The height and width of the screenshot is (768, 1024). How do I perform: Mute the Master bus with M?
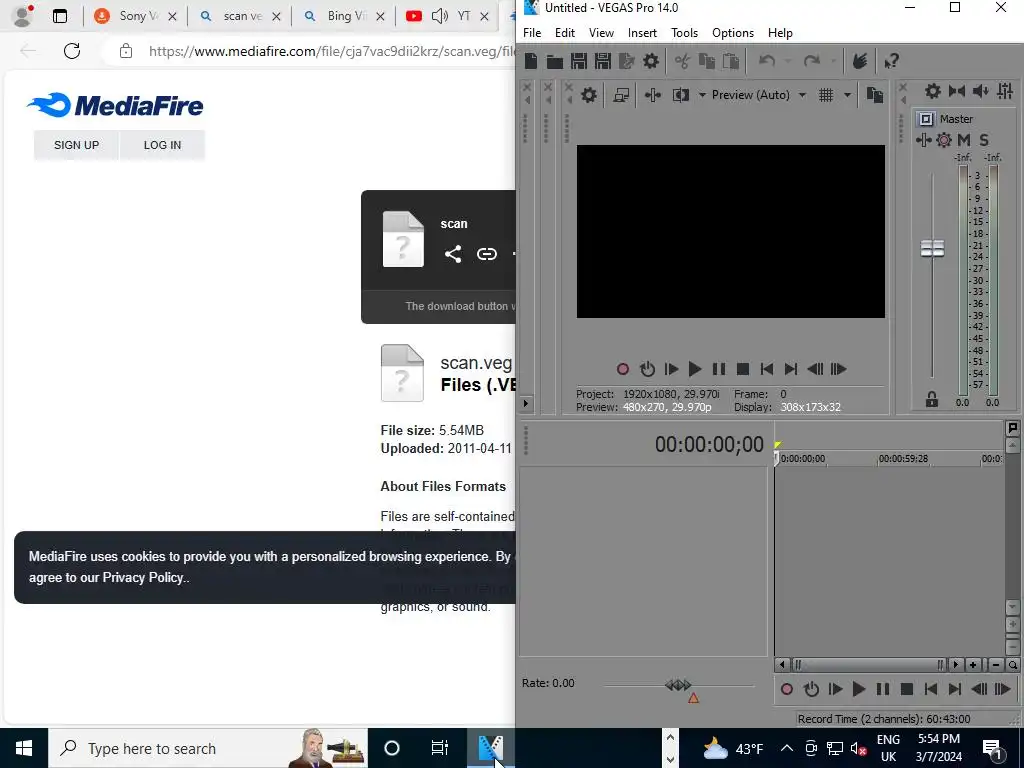[964, 140]
